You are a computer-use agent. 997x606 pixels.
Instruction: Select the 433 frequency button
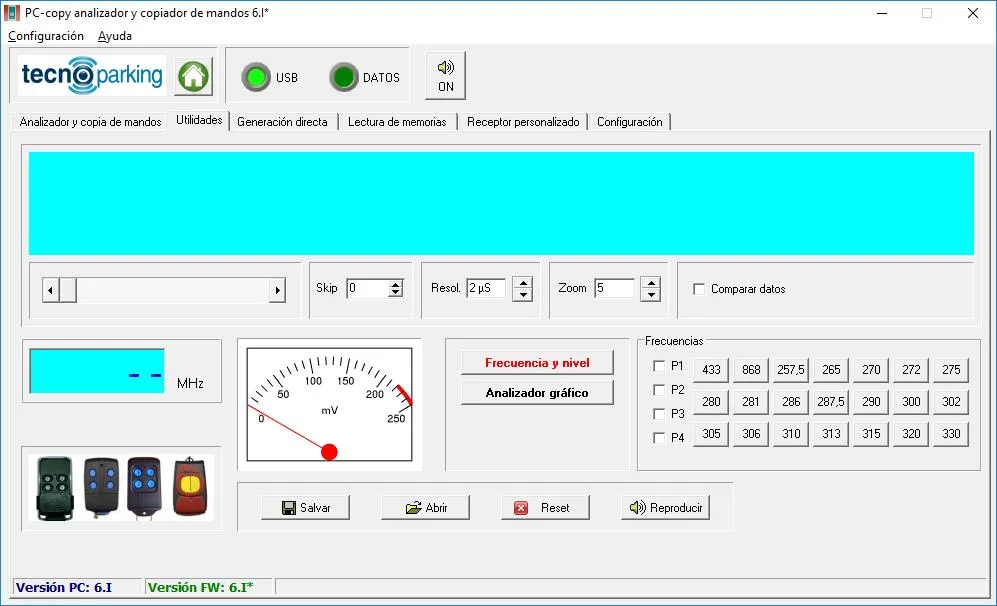711,369
